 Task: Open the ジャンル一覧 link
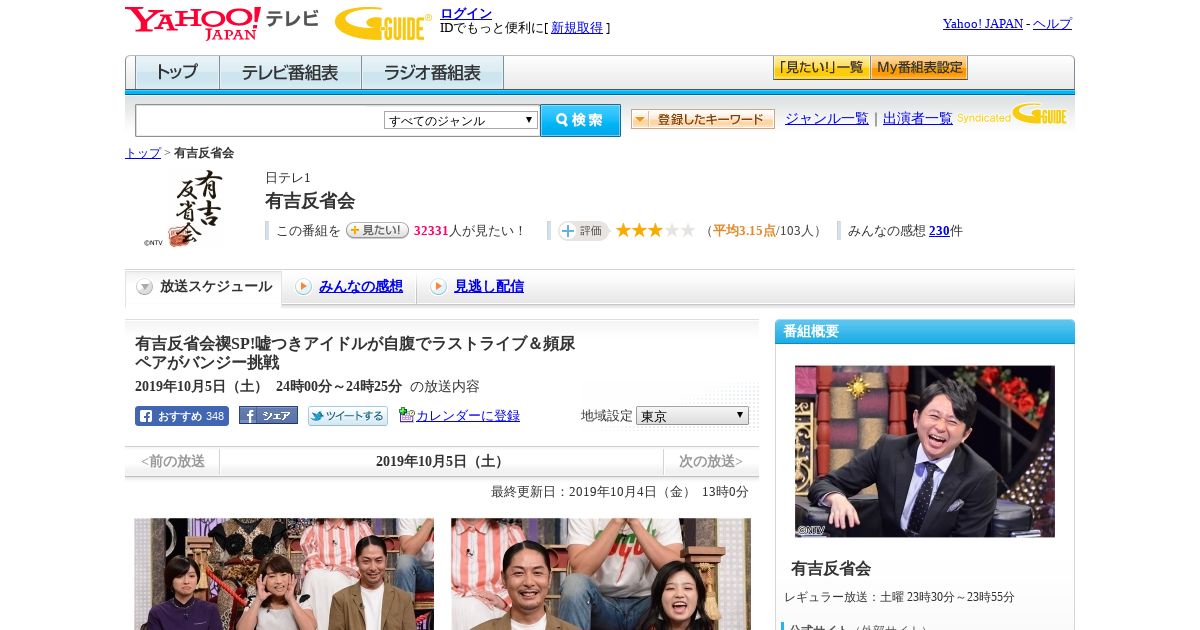(x=827, y=118)
